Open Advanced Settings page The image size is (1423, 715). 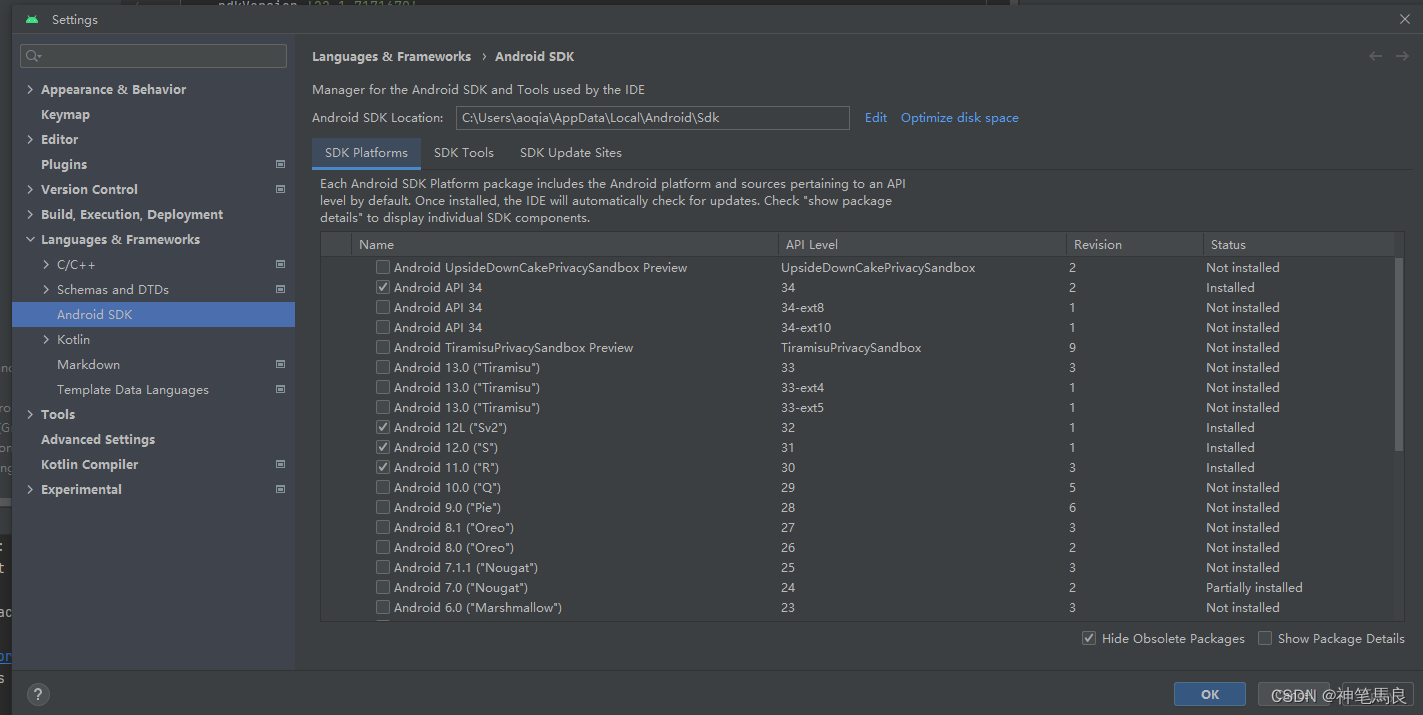coord(98,439)
